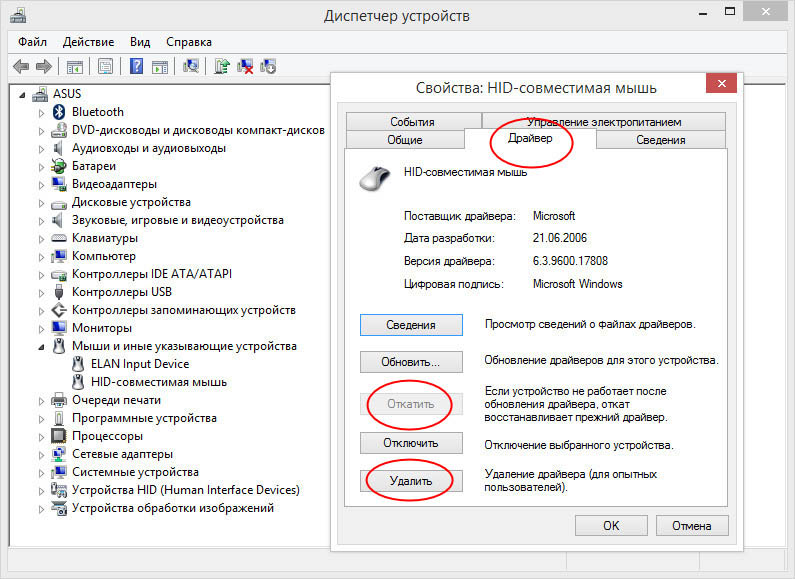The image size is (795, 579).
Task: Select HID-совместимая мышь in device tree
Action: (159, 382)
